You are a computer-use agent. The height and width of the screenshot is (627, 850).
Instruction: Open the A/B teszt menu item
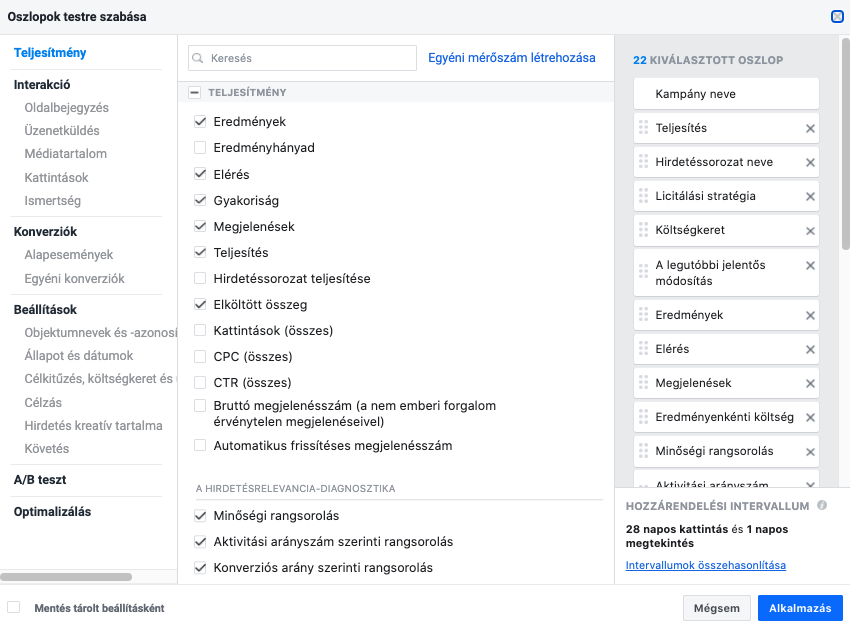(40, 480)
